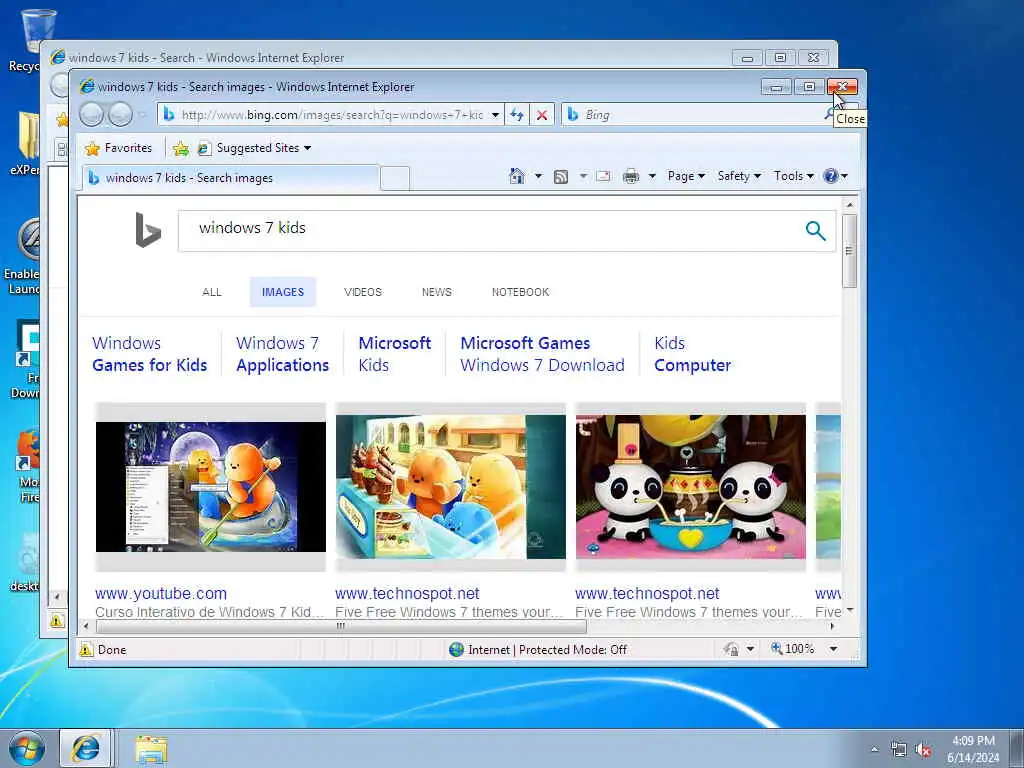Open the Tools menu
Viewport: 1024px width, 768px height.
click(x=793, y=176)
